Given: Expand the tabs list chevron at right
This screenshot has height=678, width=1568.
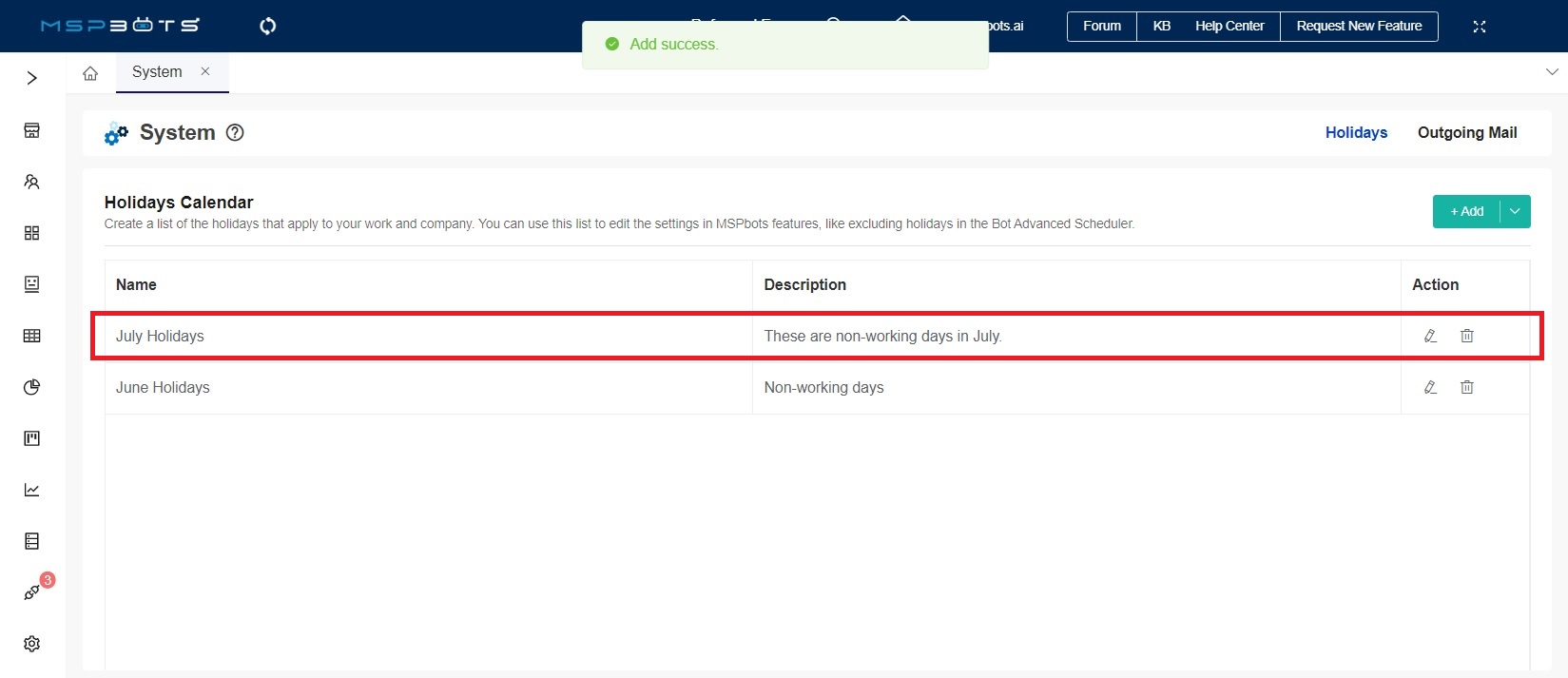Looking at the screenshot, I should (x=1552, y=72).
